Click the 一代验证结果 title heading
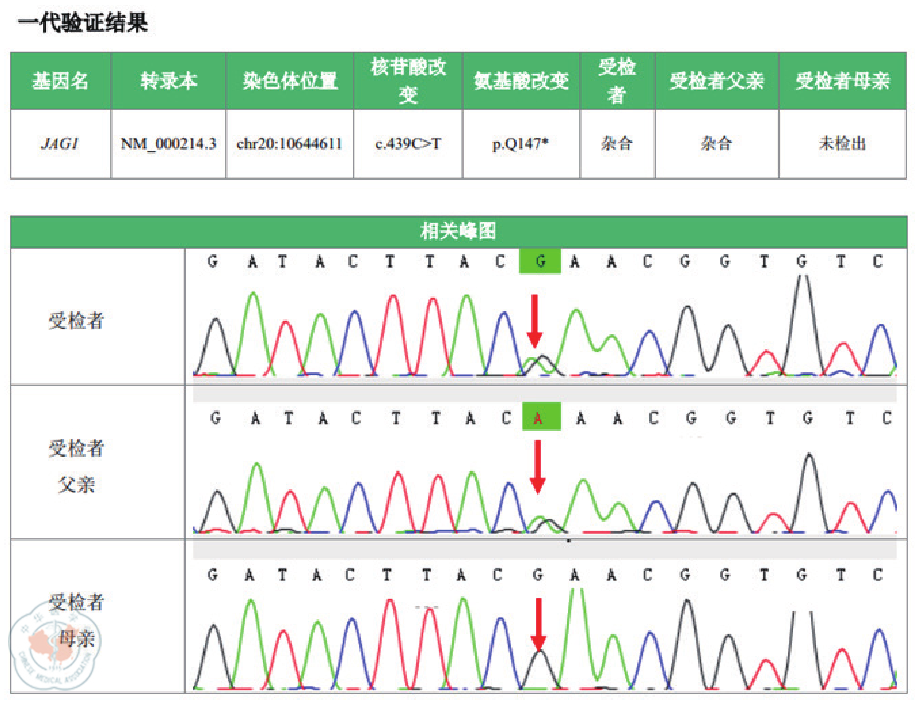 click(83, 21)
